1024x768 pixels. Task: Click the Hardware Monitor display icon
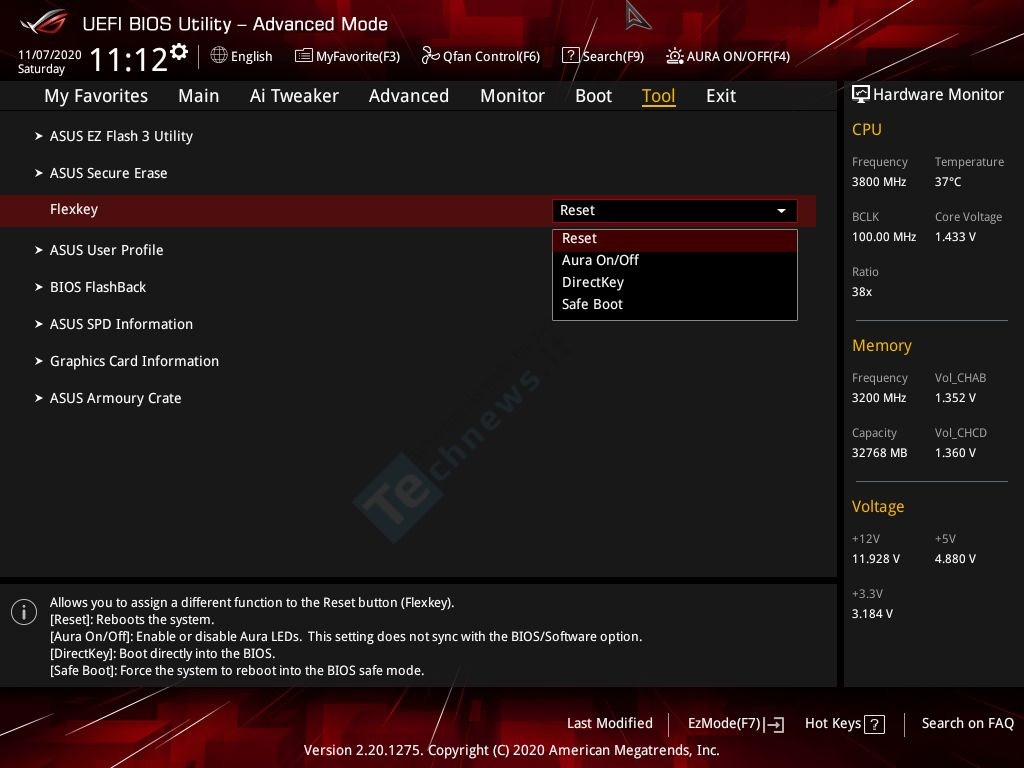pyautogui.click(x=861, y=94)
